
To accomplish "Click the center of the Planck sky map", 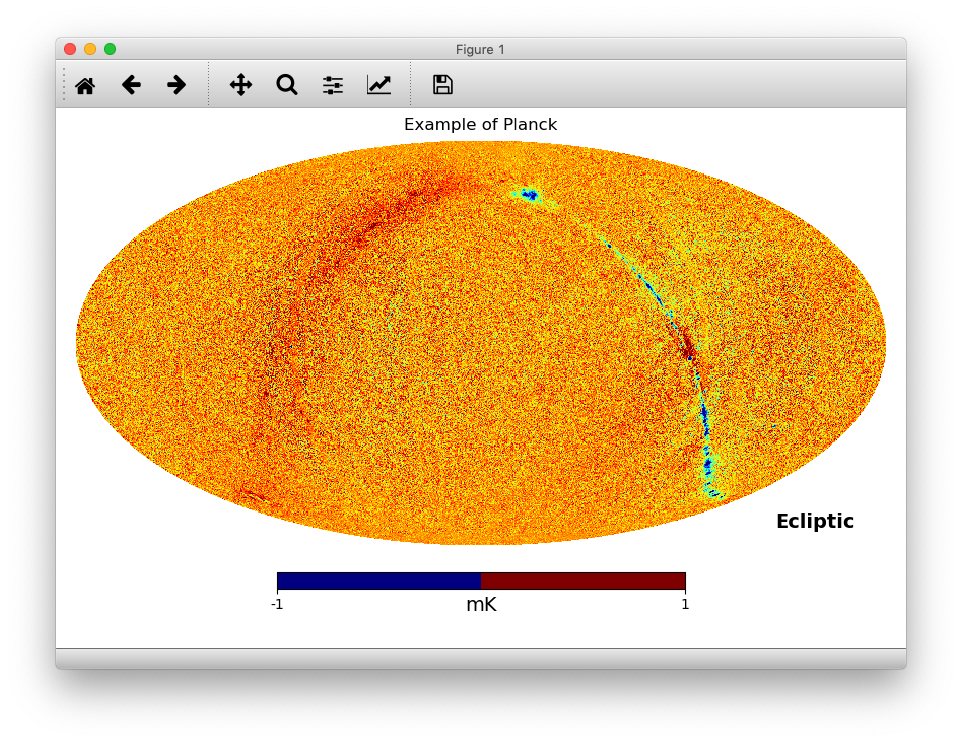I will pyautogui.click(x=481, y=345).
